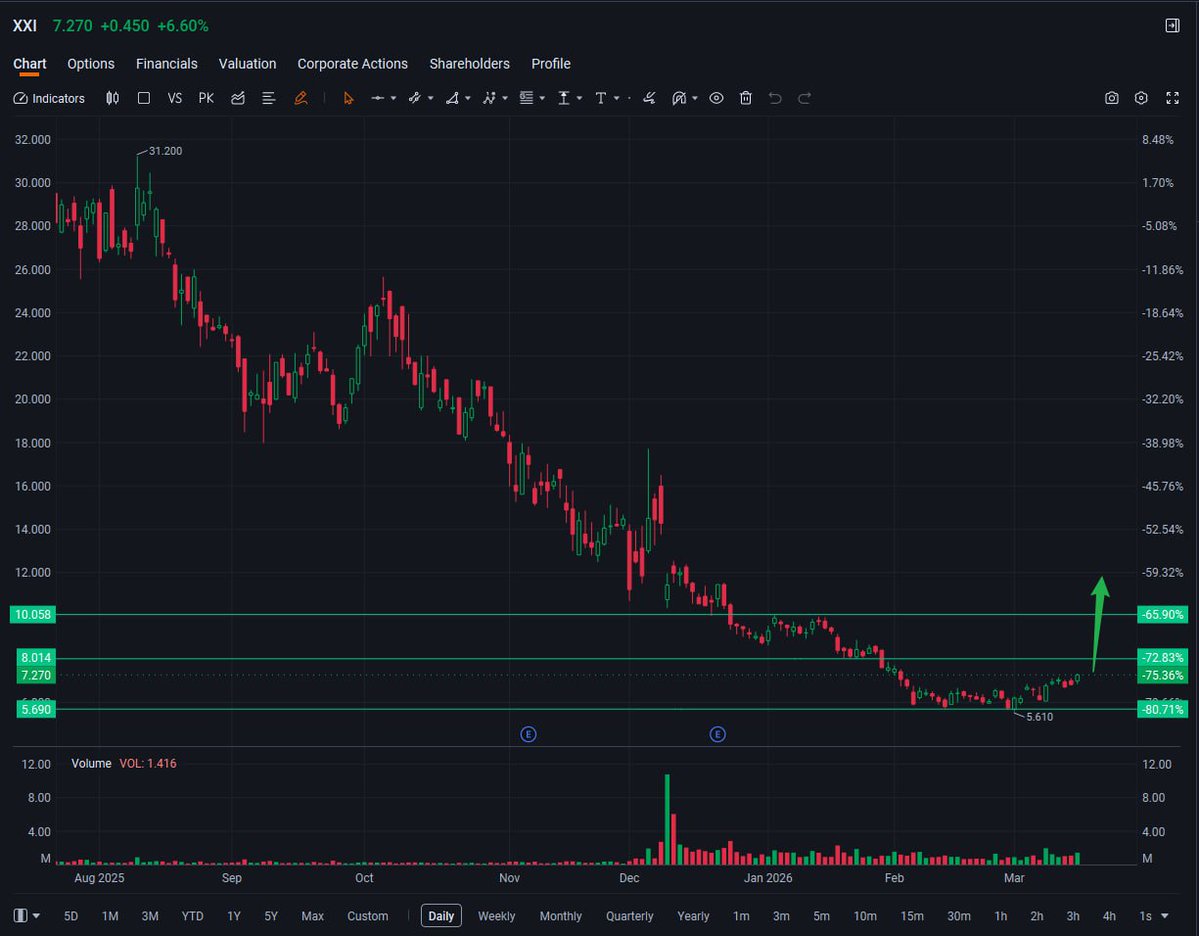Toggle drawings visibility eye icon
1199x936 pixels.
(716, 98)
